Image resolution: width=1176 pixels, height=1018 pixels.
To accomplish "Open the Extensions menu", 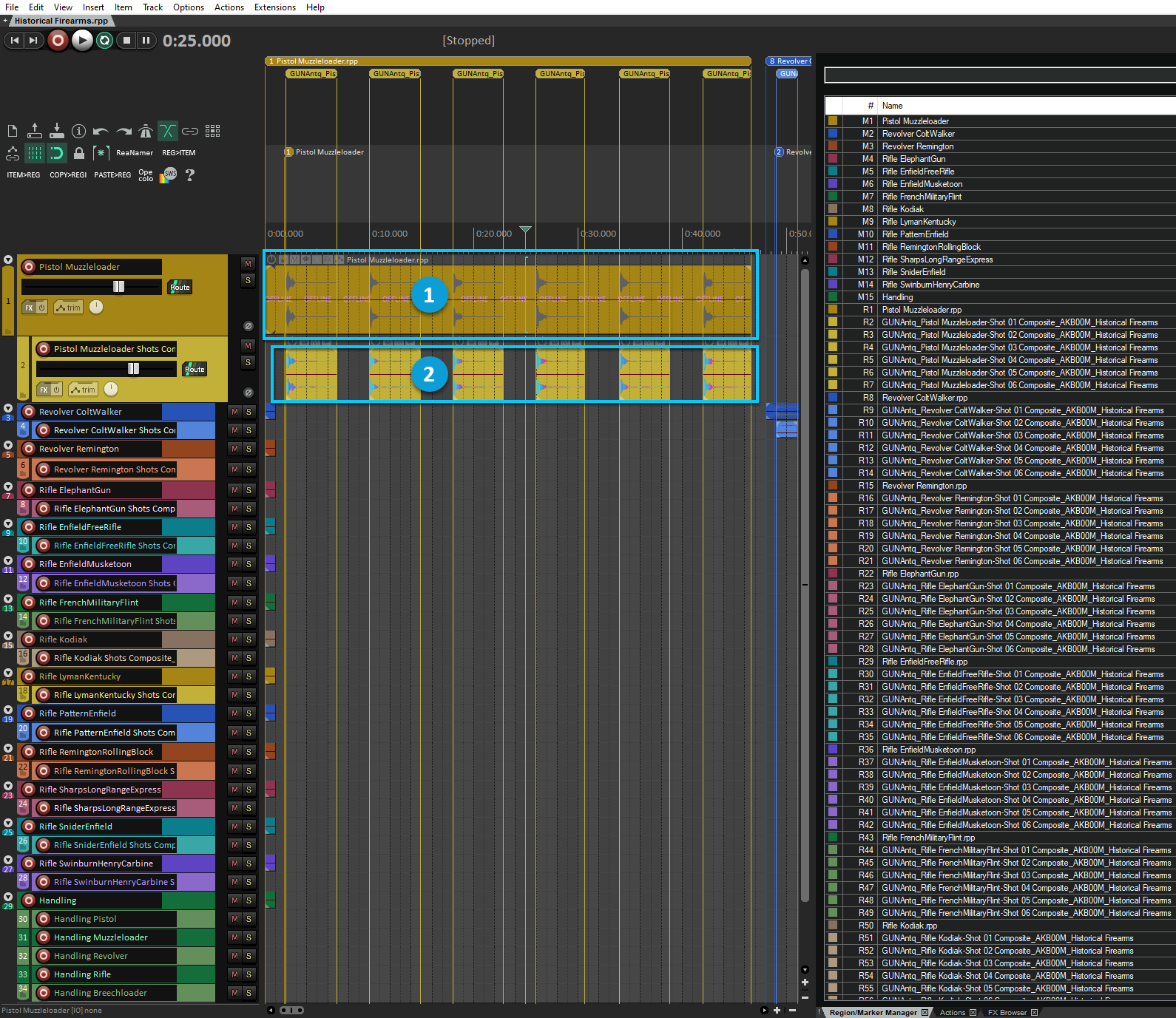I will [274, 7].
